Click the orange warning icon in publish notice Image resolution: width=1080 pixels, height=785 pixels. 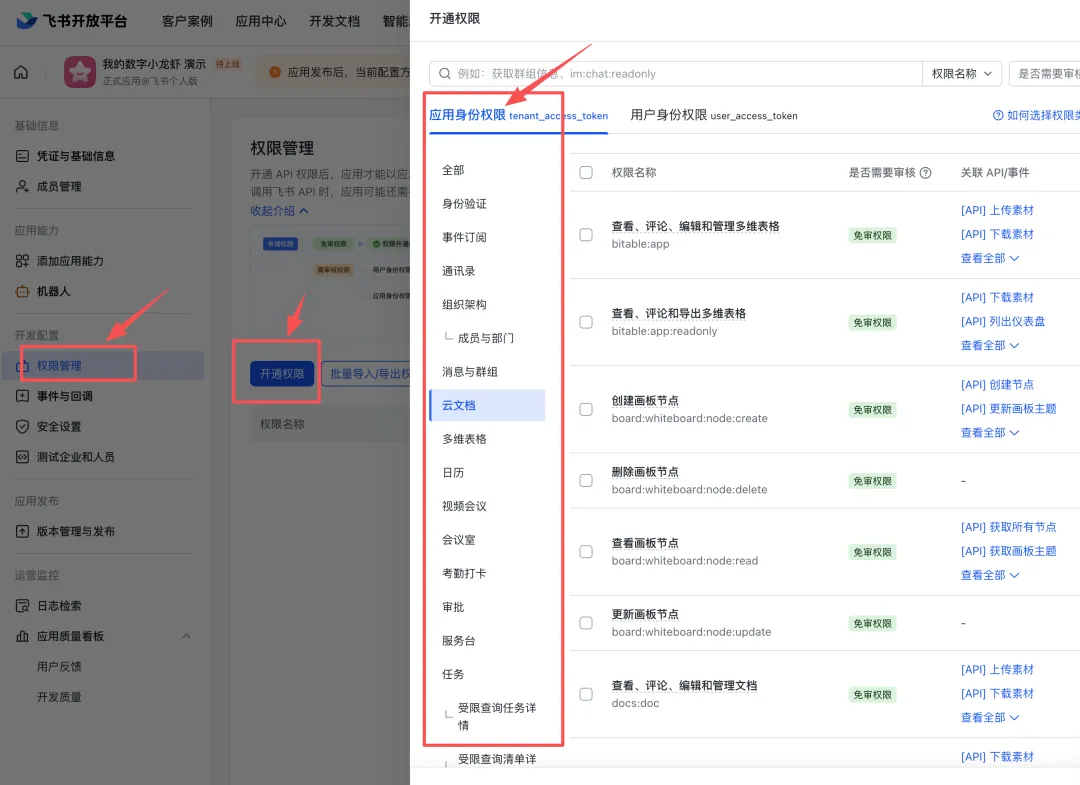pos(275,72)
